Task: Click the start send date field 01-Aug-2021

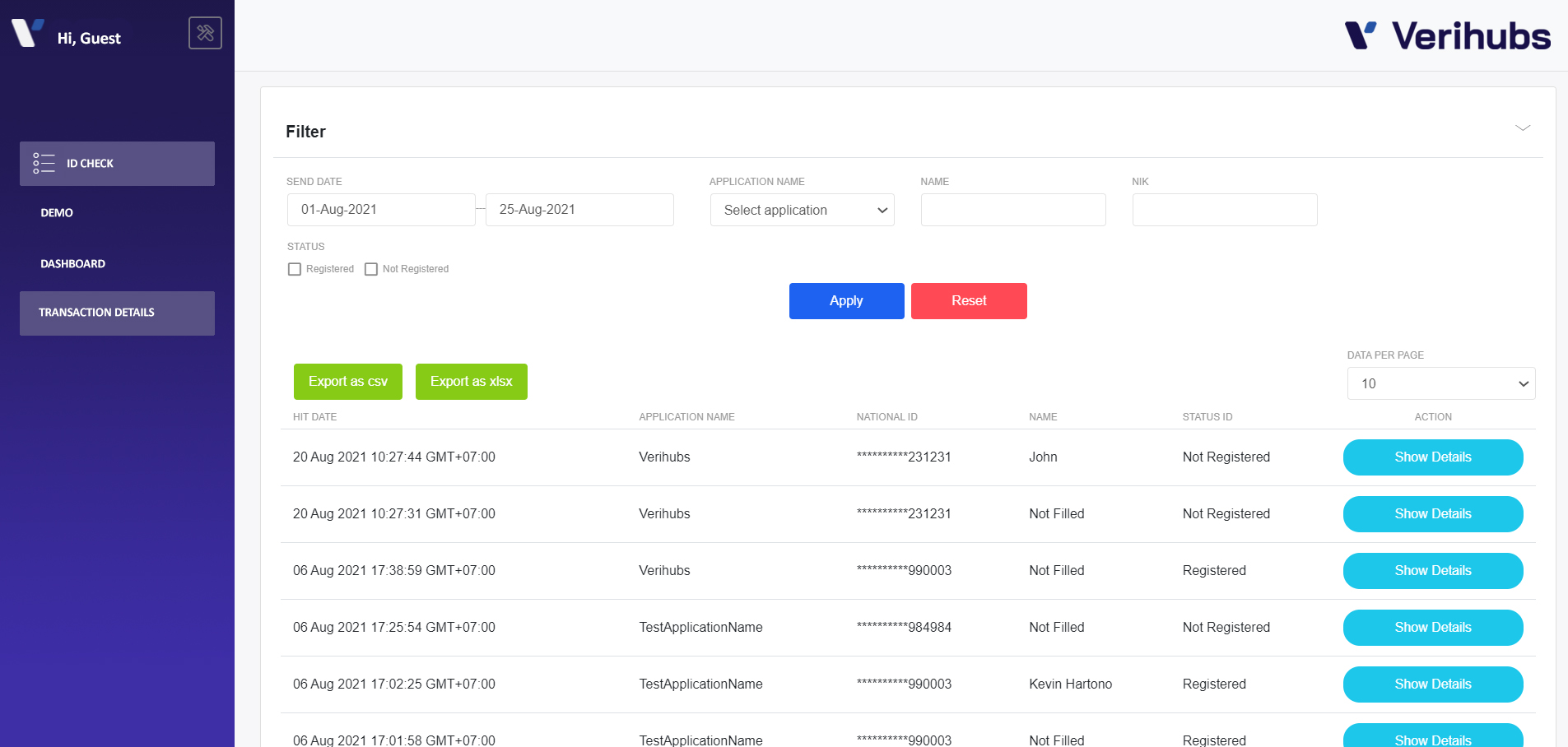Action: coord(381,210)
